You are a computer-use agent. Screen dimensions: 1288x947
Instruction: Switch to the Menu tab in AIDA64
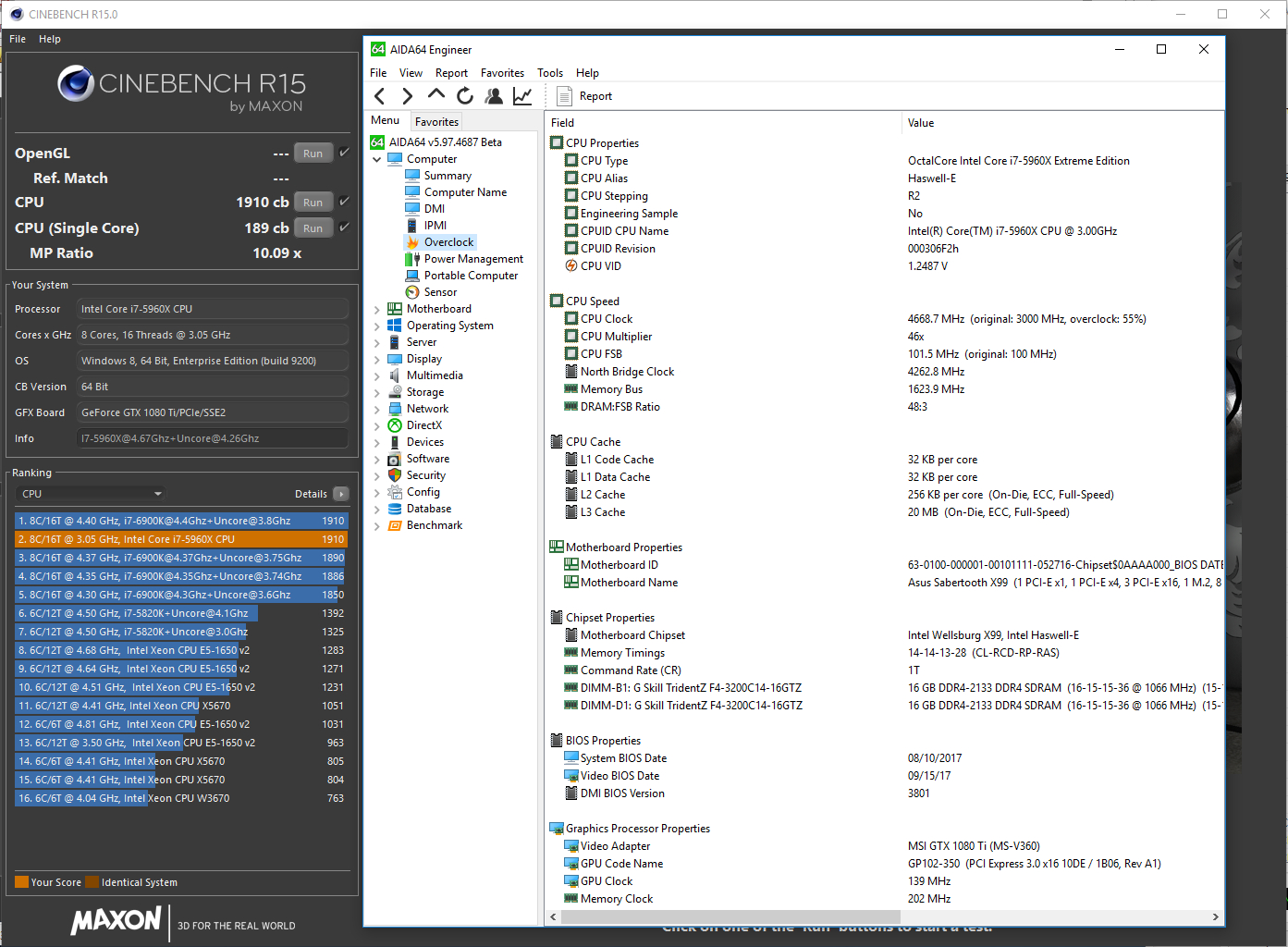pos(385,120)
